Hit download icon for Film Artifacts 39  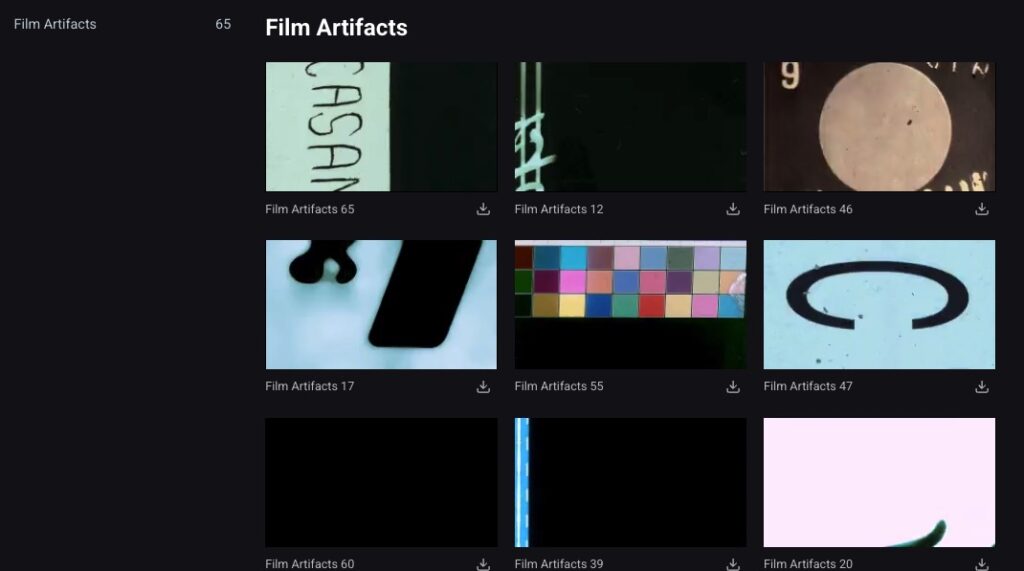(x=732, y=564)
